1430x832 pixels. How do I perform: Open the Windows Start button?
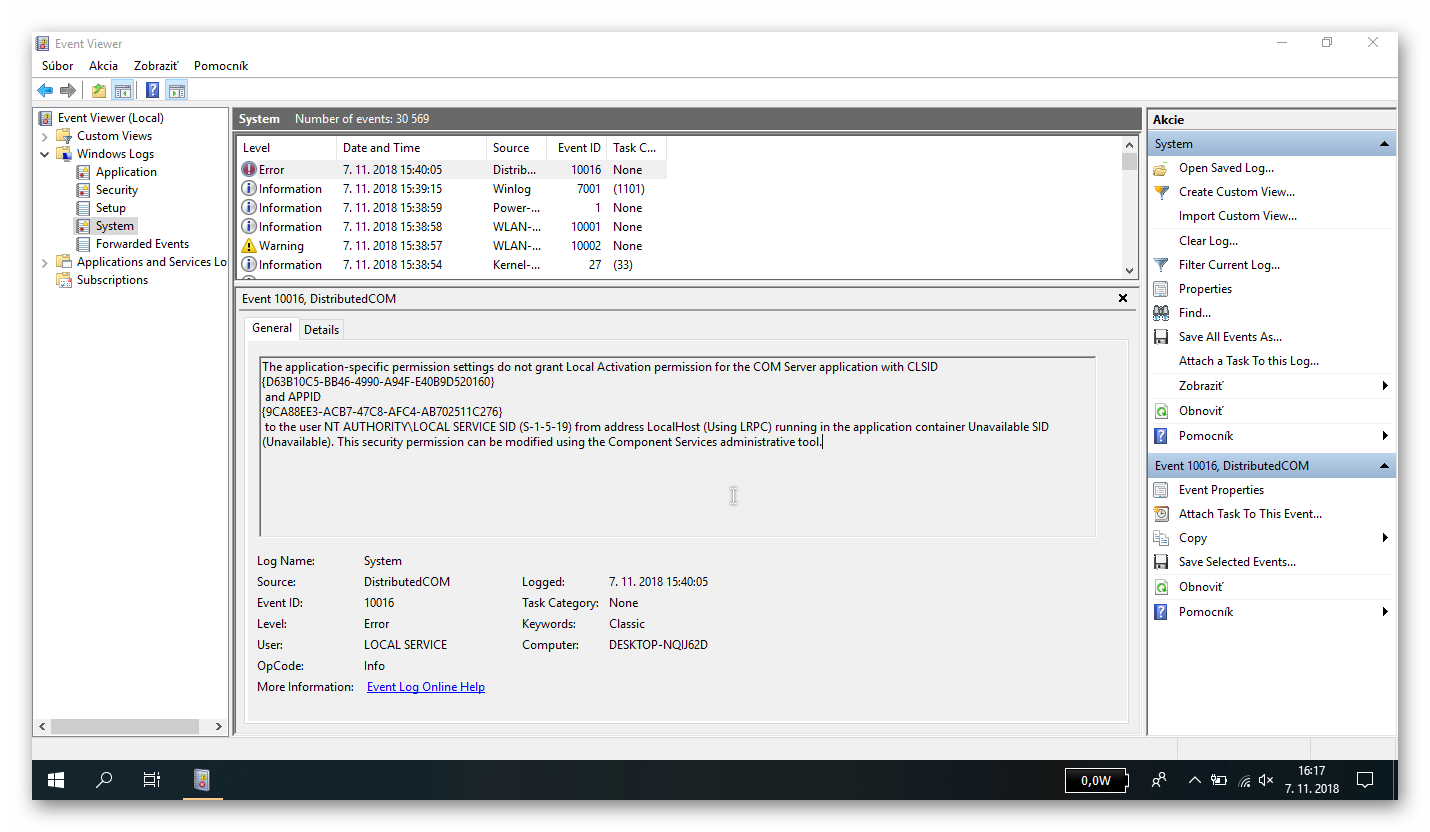click(56, 780)
